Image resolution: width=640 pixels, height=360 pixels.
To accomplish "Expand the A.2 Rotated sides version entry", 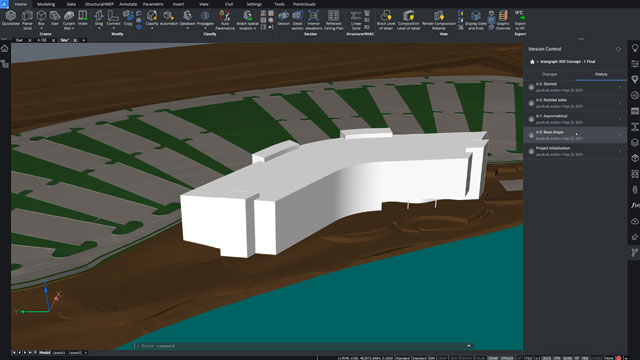I will tap(620, 103).
